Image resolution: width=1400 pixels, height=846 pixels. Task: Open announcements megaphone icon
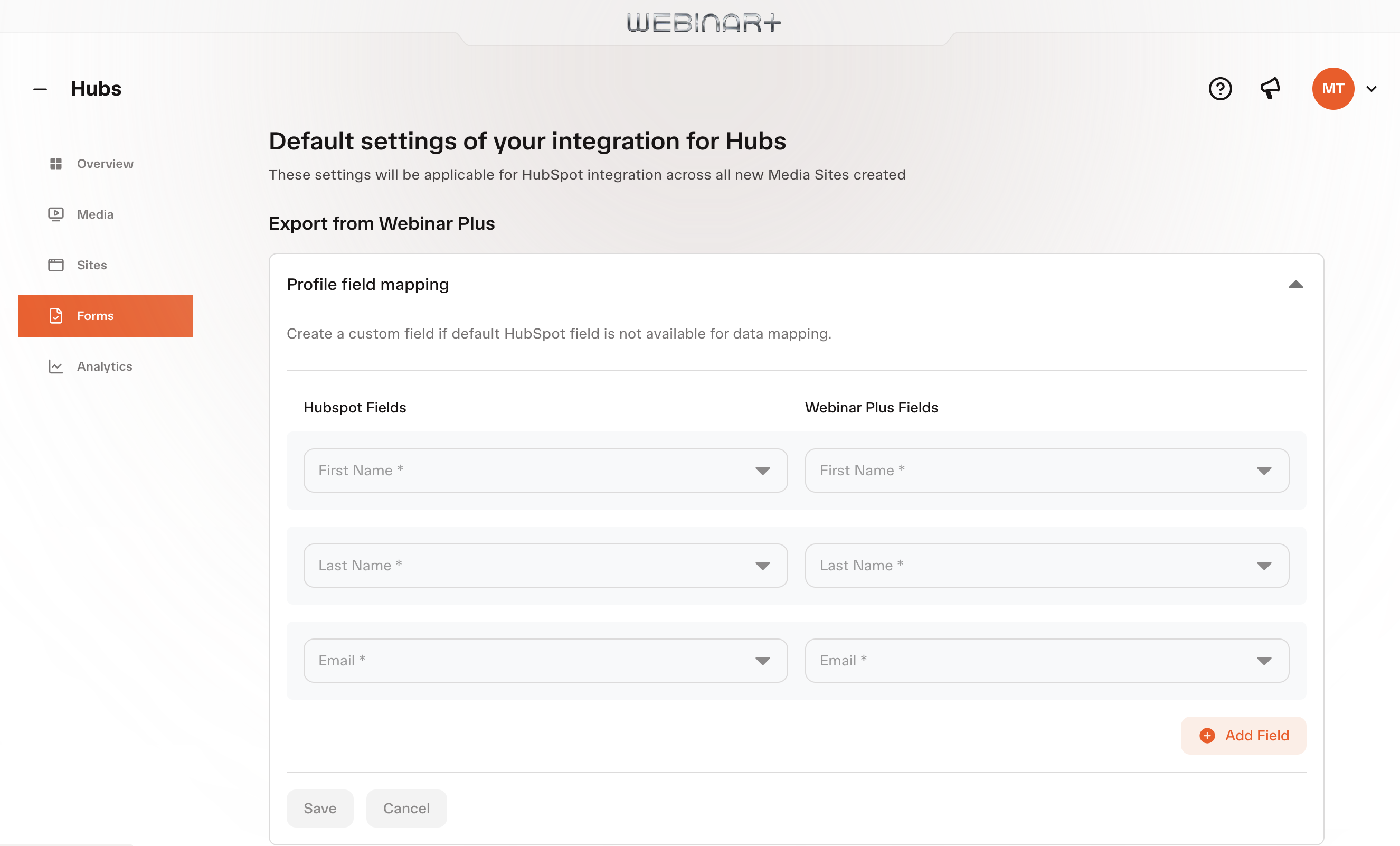[x=1271, y=89]
